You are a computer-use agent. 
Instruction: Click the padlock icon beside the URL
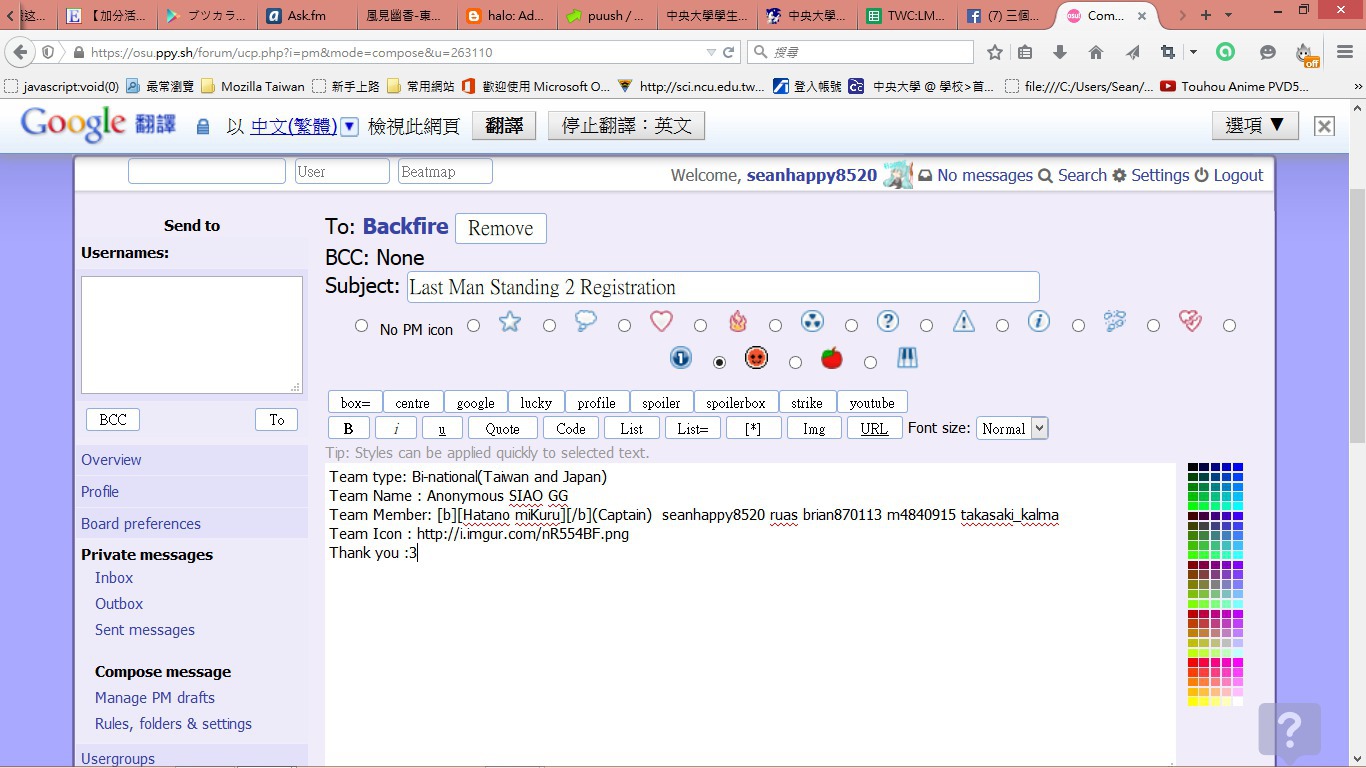point(78,52)
